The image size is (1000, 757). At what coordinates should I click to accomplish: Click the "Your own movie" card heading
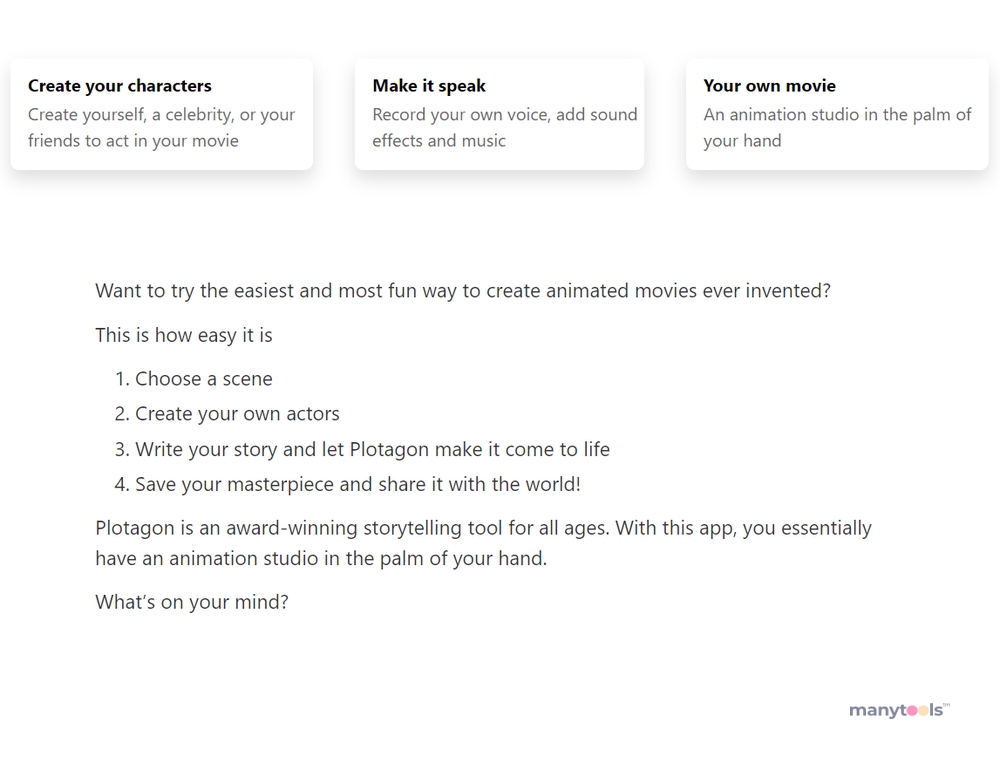click(x=770, y=86)
